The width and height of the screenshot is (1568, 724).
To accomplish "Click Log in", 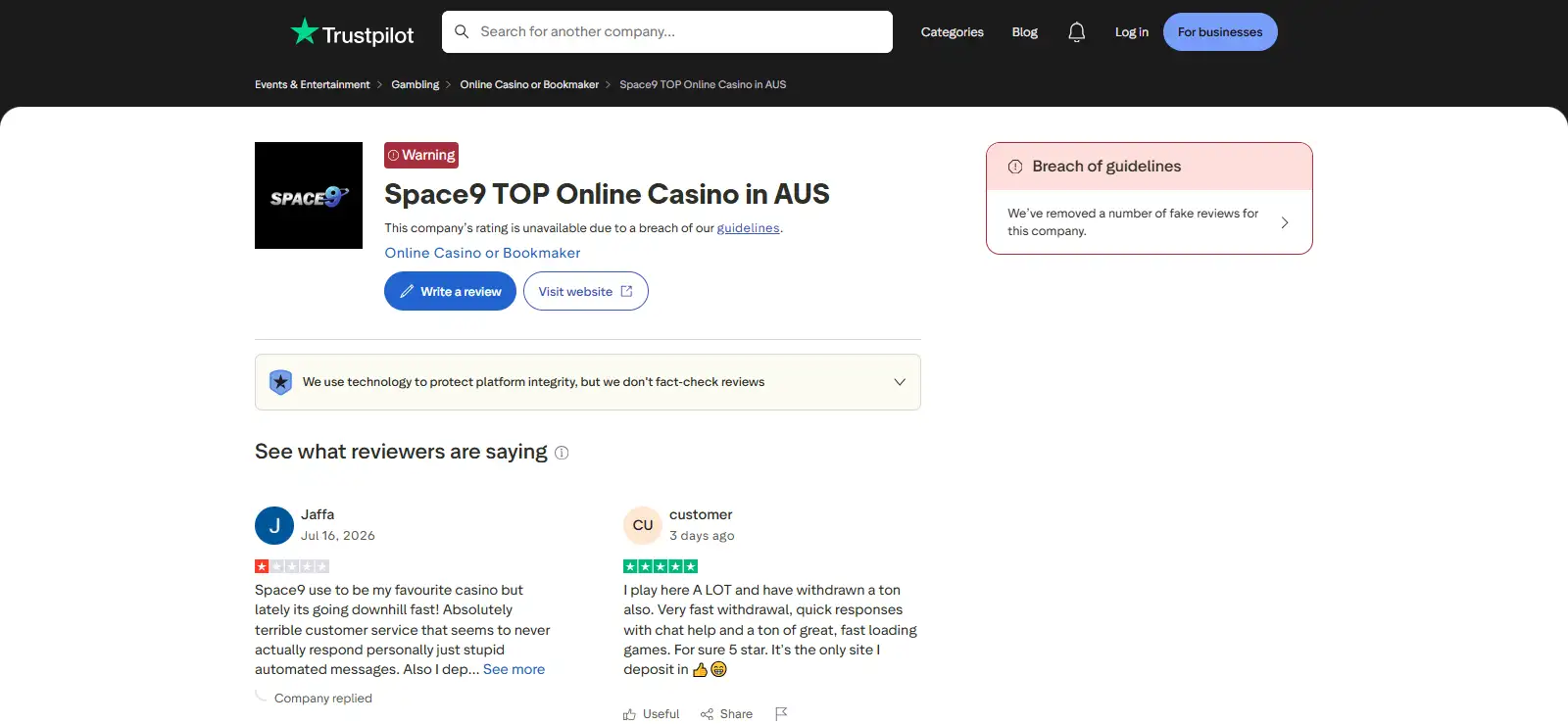I will 1132,32.
